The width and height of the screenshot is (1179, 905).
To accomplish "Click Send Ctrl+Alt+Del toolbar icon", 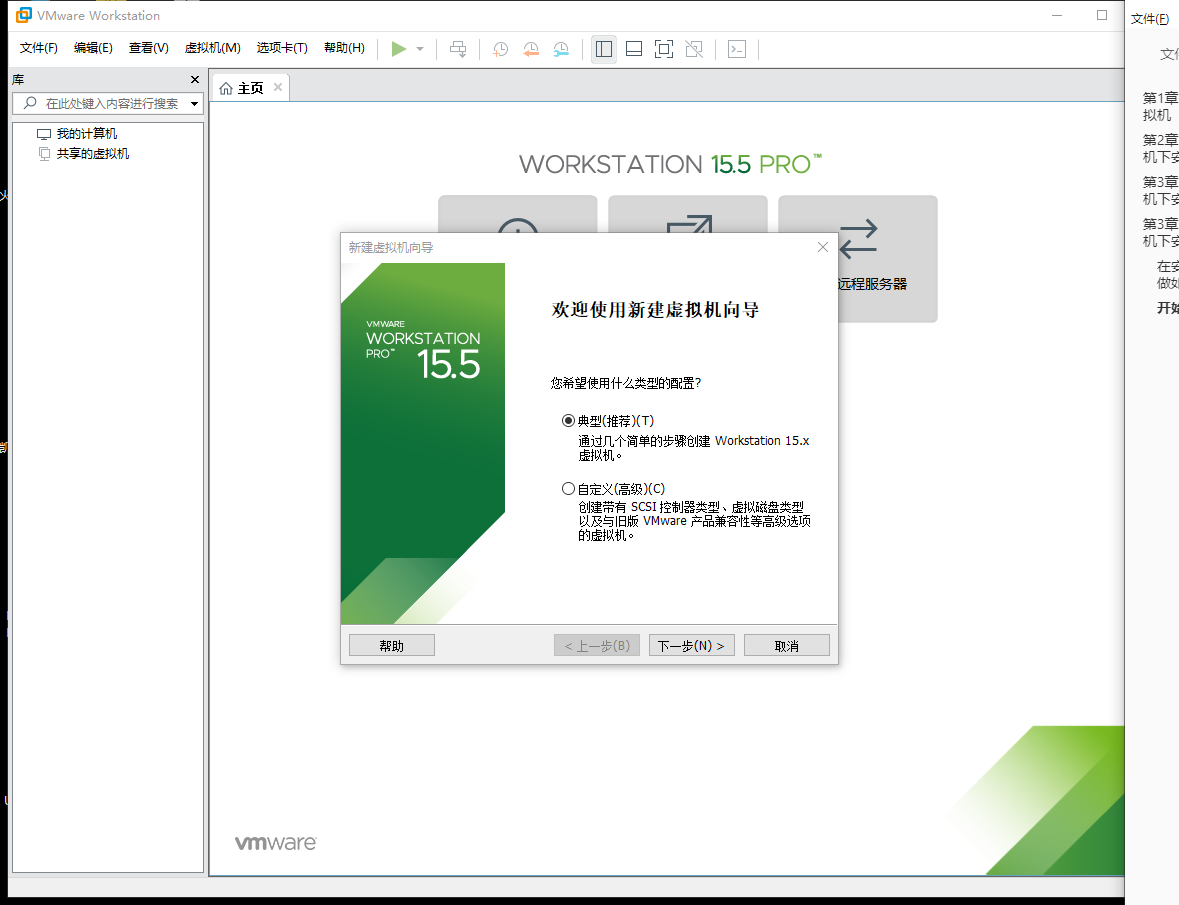I will coord(458,49).
